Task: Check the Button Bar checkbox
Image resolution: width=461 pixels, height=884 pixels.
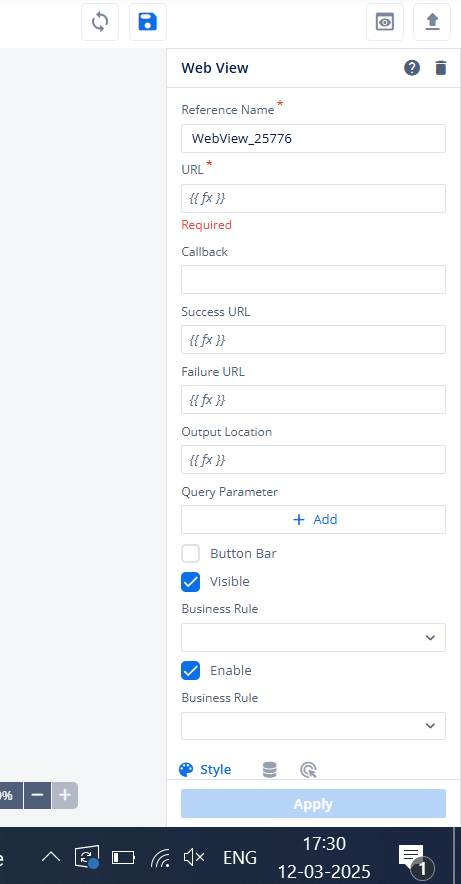Action: 190,554
